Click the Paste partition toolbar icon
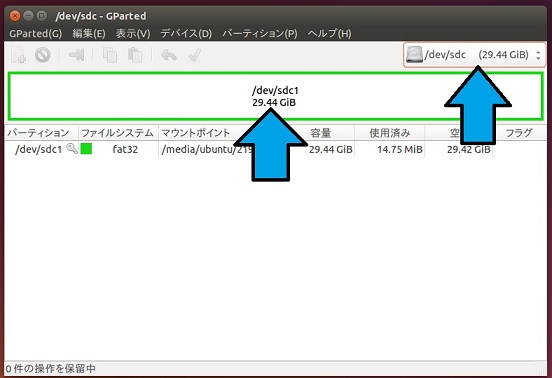This screenshot has height=378, width=552. click(135, 55)
